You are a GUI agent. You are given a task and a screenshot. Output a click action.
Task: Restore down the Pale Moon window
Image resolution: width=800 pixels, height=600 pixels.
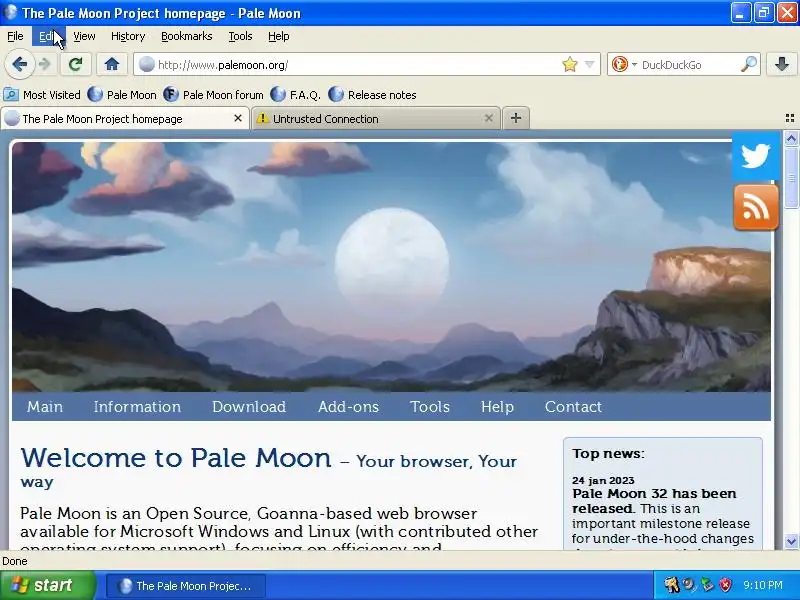[764, 13]
